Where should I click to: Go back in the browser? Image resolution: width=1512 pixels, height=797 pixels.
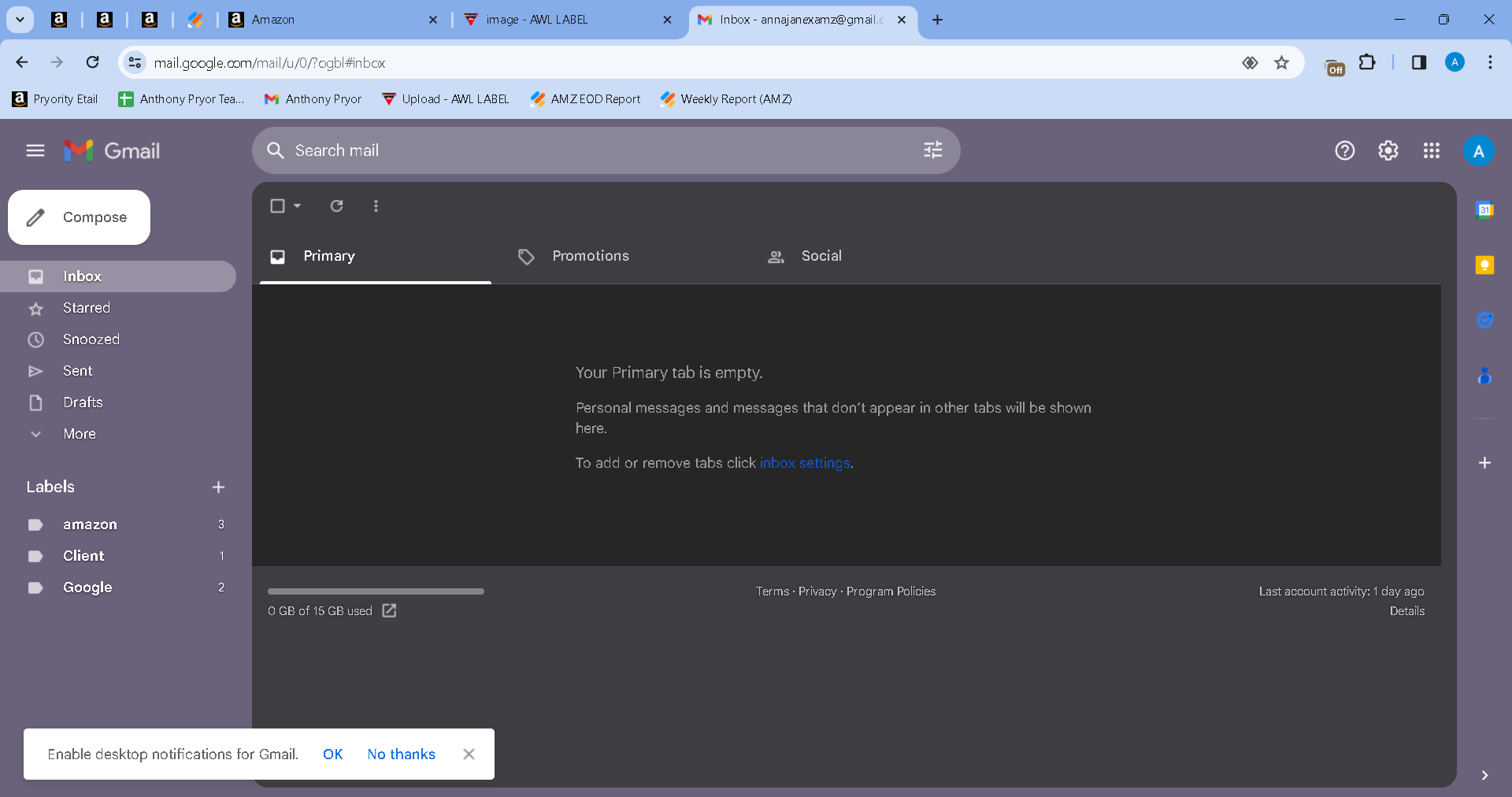click(x=22, y=62)
